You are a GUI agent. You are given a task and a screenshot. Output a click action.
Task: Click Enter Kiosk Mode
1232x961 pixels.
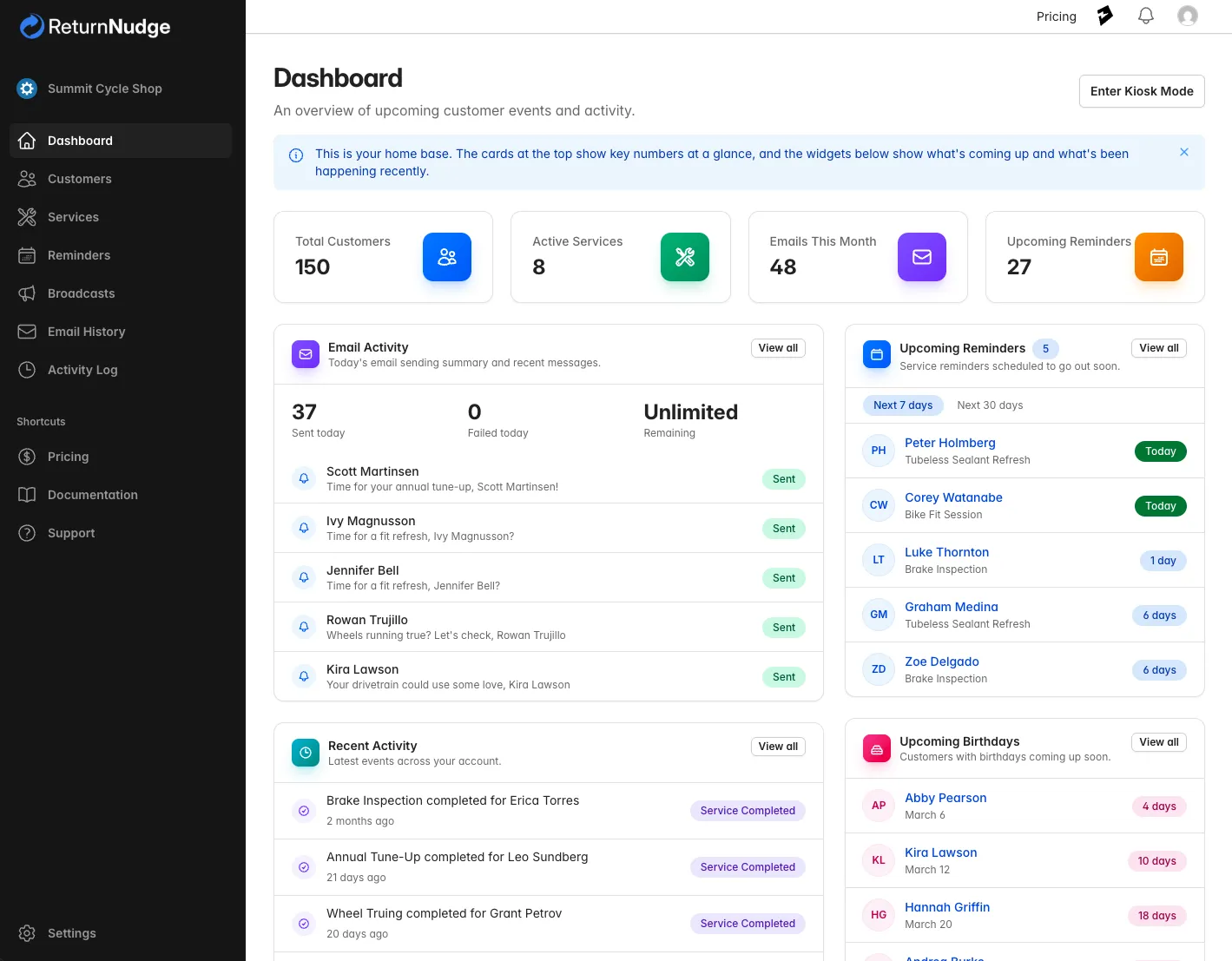tap(1141, 91)
